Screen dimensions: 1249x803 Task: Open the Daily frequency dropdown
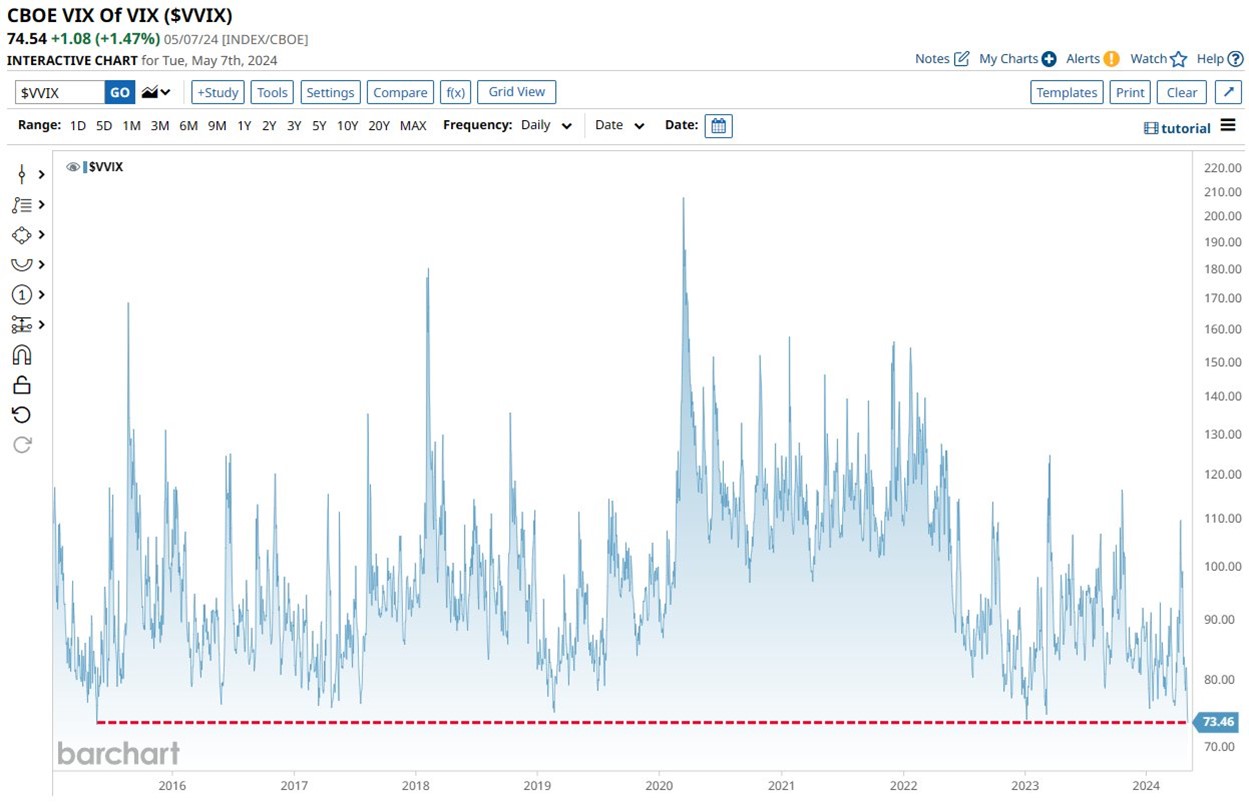(x=546, y=126)
